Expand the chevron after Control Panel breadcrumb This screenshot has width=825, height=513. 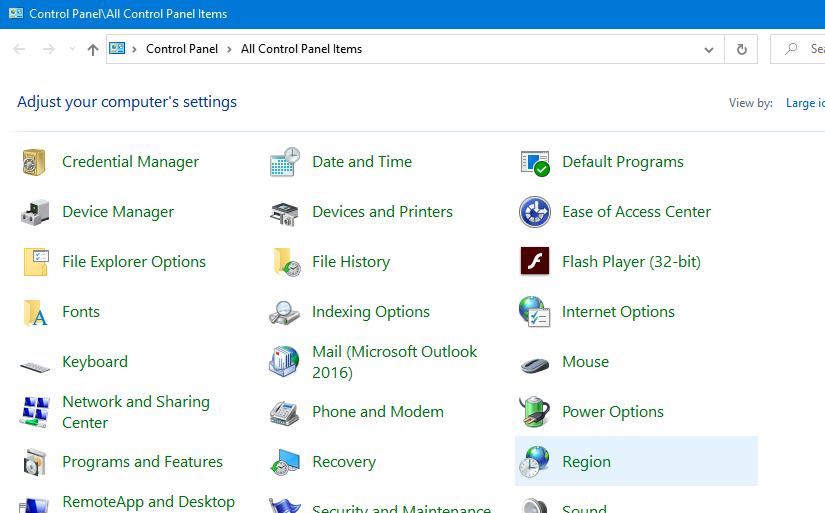229,49
